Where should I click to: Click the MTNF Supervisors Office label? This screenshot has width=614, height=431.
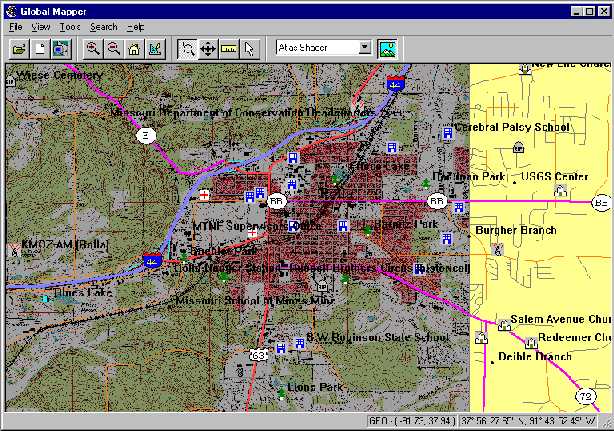257,226
